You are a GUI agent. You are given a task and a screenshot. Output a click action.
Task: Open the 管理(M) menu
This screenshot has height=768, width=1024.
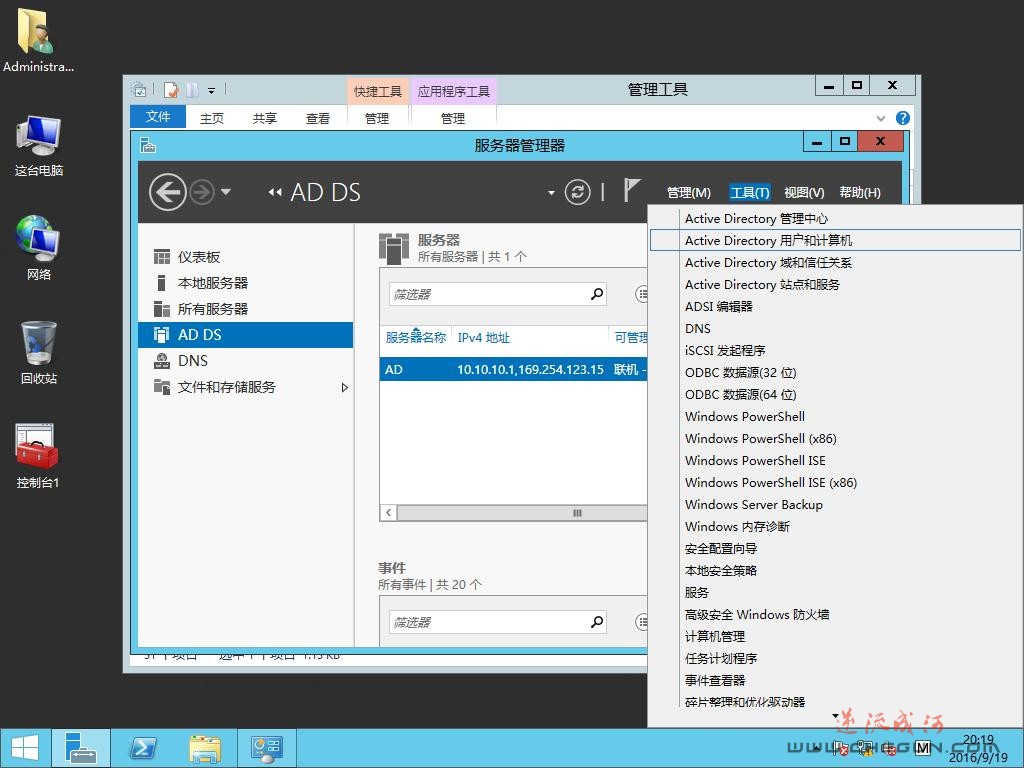click(688, 193)
